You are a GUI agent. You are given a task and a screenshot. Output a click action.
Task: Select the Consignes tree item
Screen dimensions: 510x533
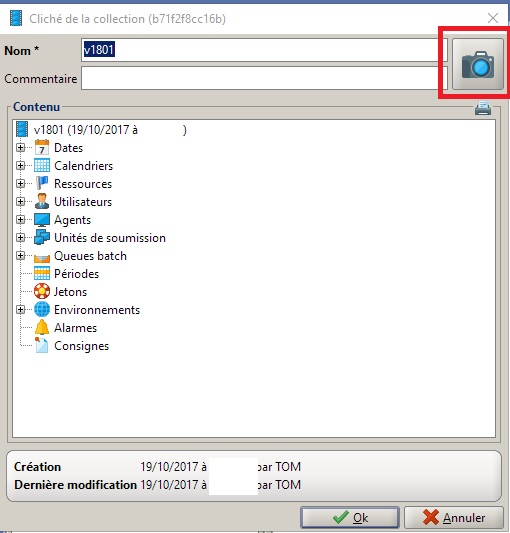point(82,346)
